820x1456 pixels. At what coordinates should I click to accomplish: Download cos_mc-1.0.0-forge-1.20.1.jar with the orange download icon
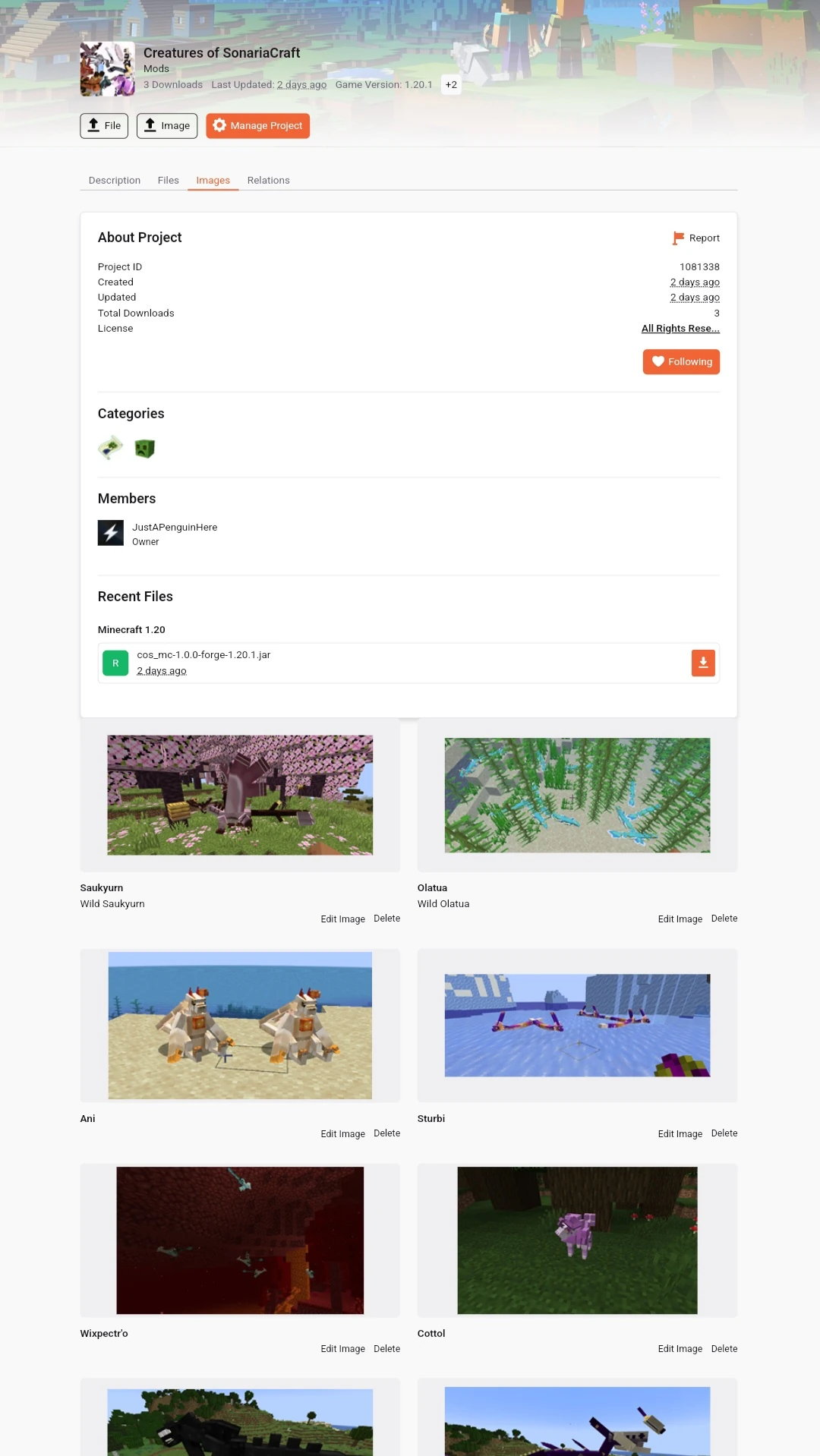(x=703, y=663)
